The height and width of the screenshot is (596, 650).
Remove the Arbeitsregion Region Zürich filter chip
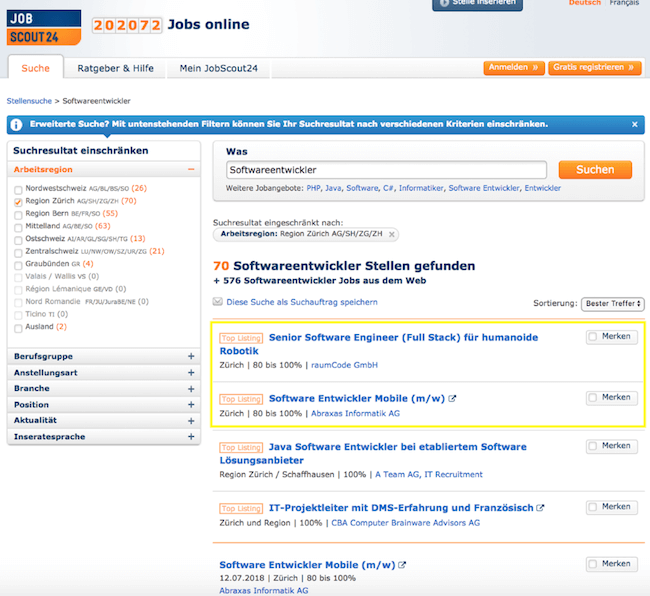(x=392, y=234)
